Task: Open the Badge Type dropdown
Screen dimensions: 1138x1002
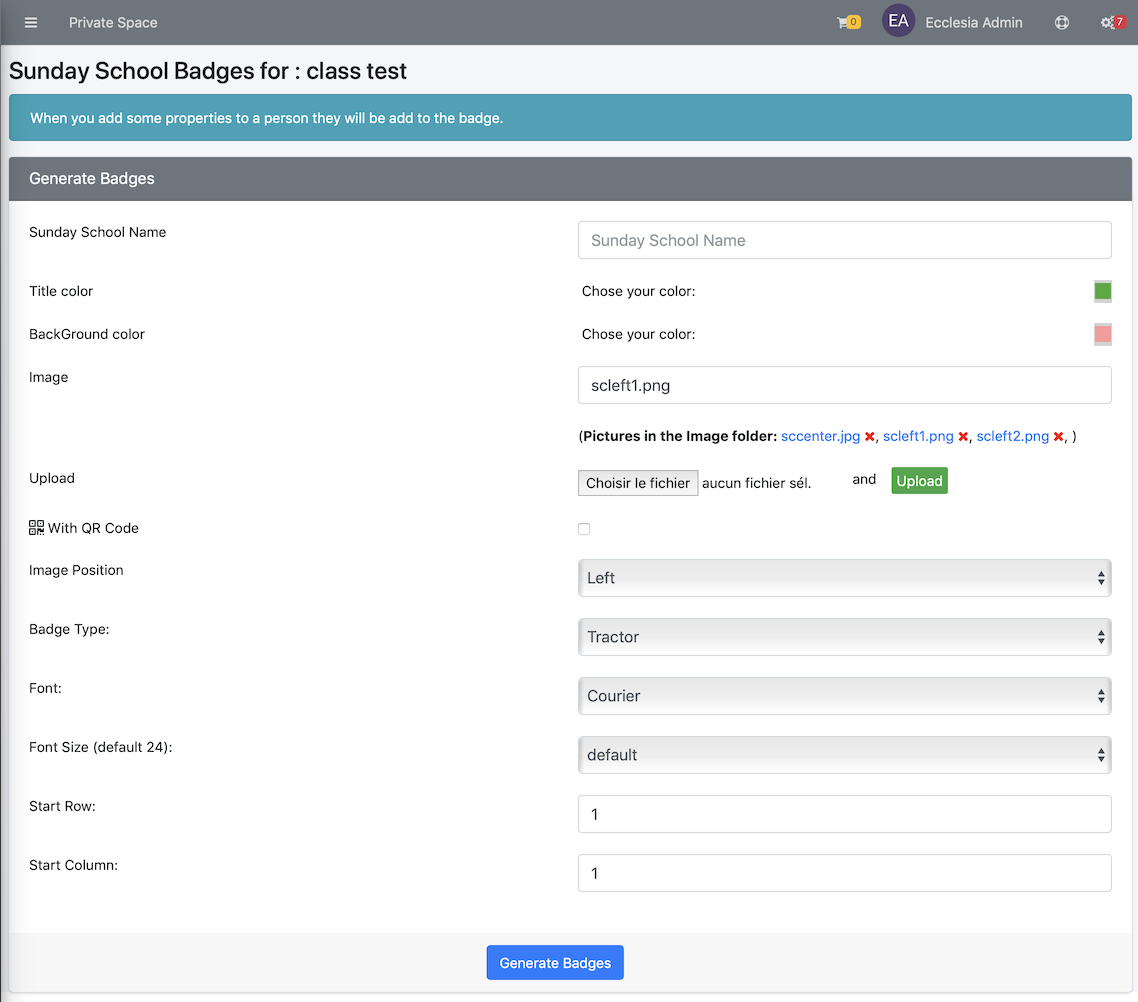Action: tap(844, 637)
